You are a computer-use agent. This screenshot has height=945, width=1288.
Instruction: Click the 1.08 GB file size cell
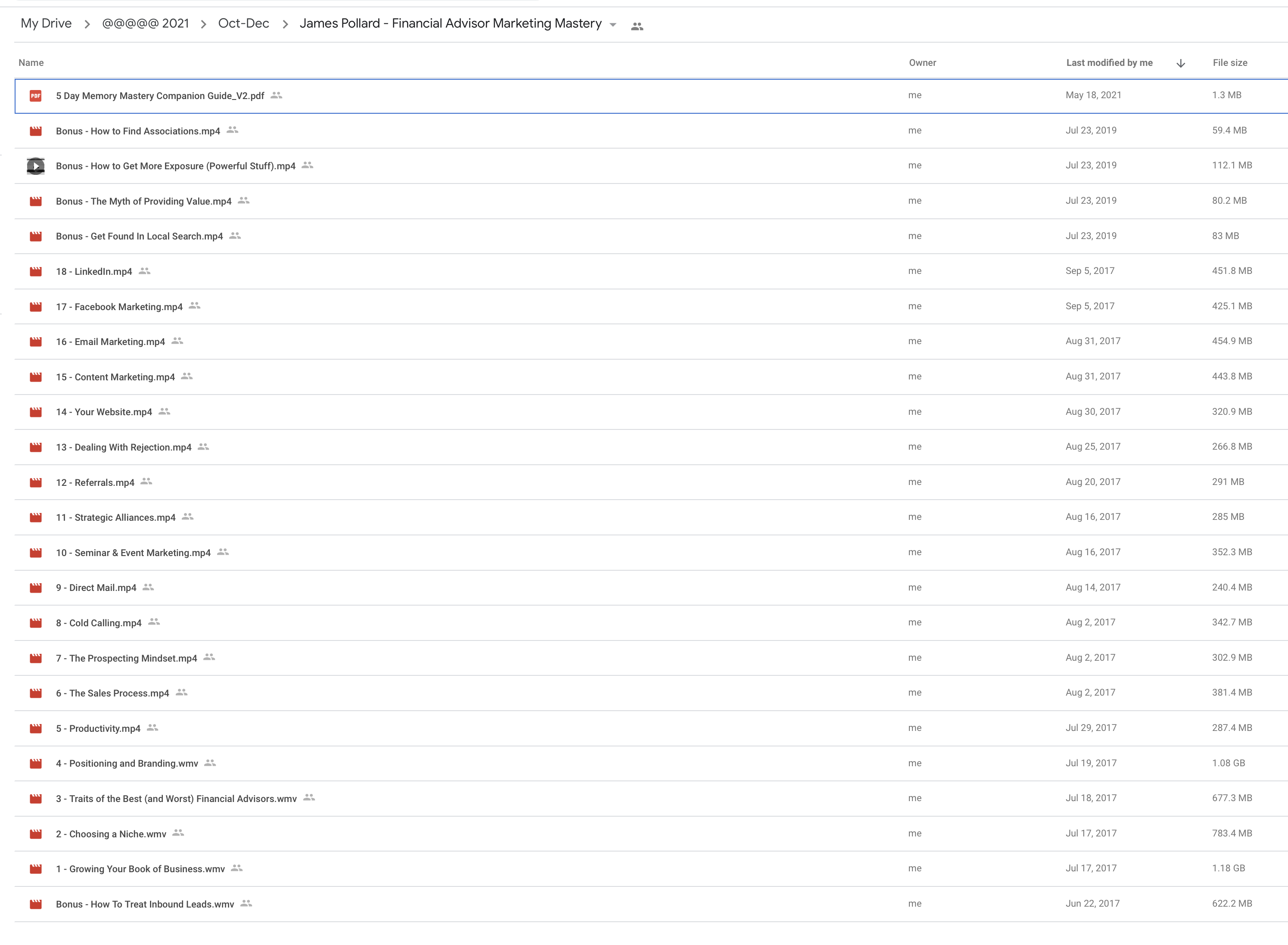(1228, 763)
